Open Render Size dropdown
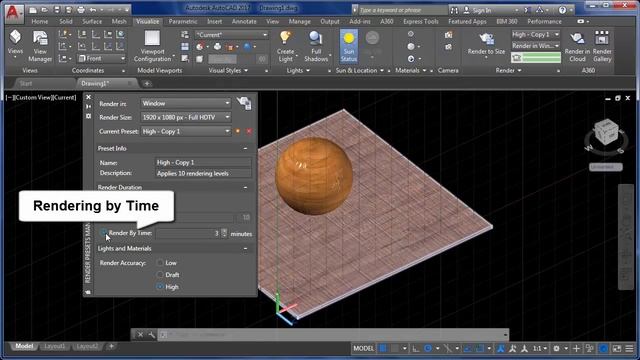 186,117
